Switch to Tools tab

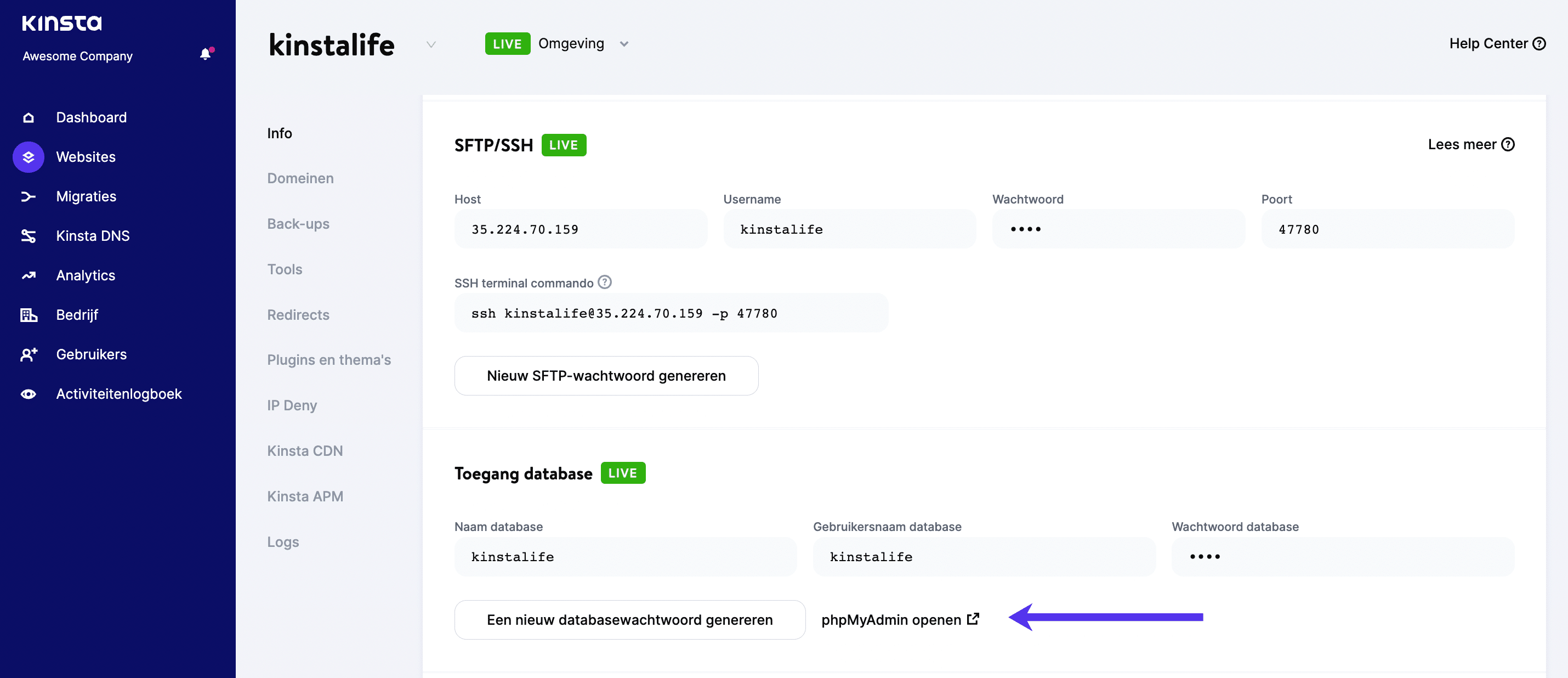pyautogui.click(x=284, y=269)
